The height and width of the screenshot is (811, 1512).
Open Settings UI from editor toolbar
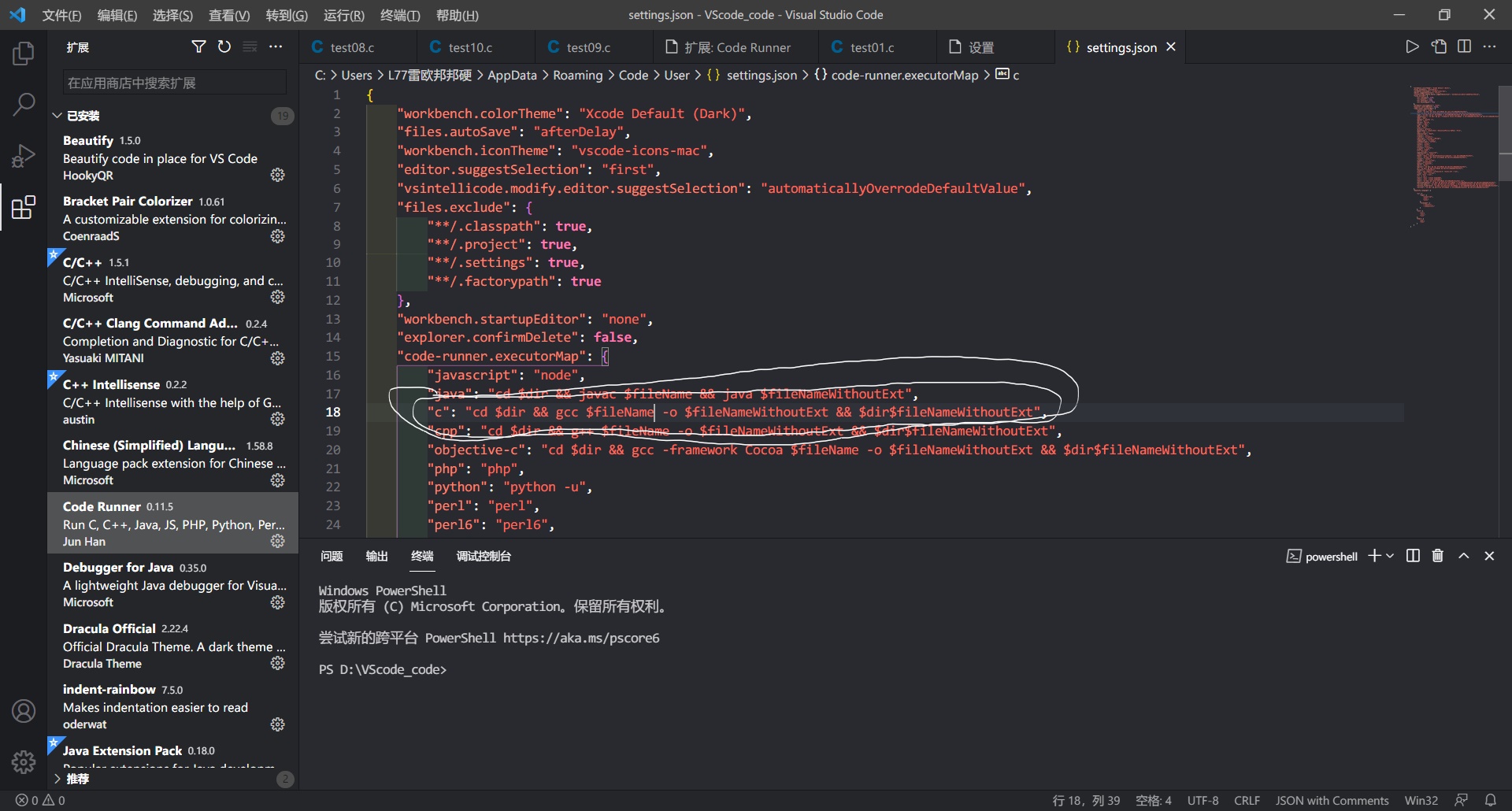click(1439, 47)
